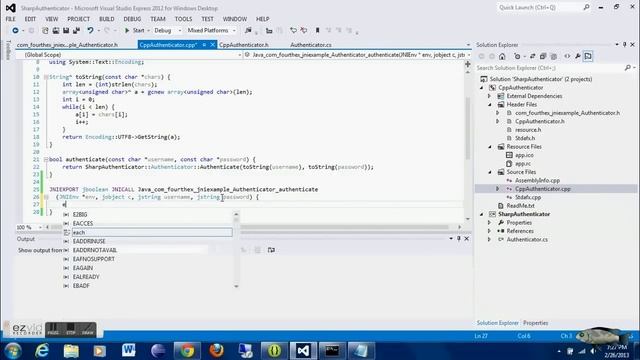The image size is (640, 360).
Task: Click the Find in Files toolbar icon
Action: coord(248,31)
